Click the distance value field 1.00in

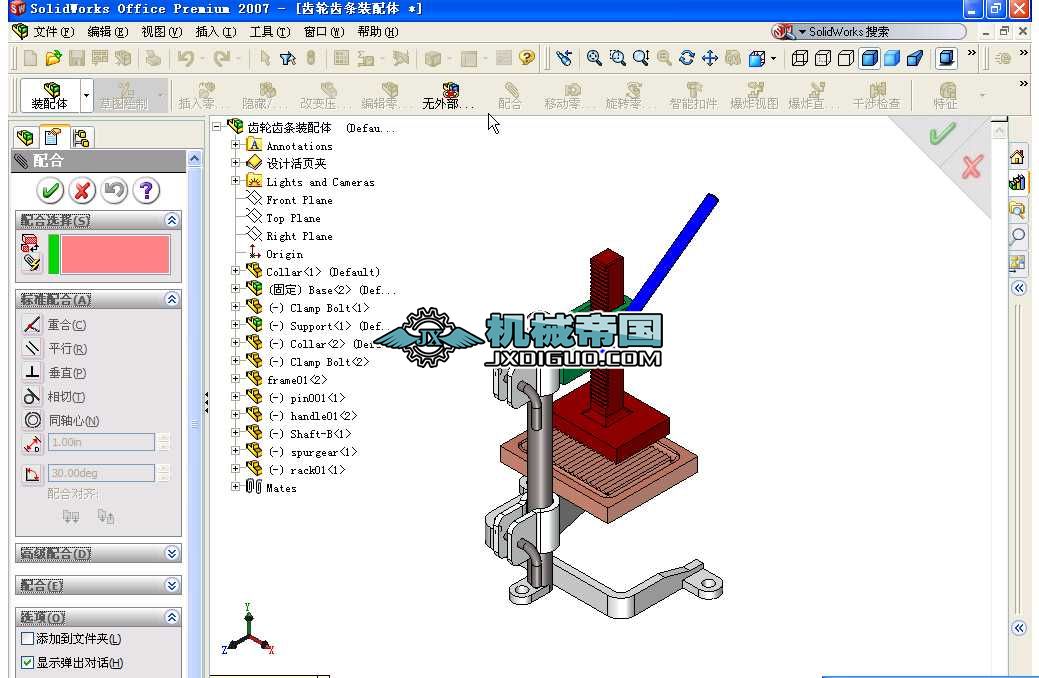pos(101,442)
